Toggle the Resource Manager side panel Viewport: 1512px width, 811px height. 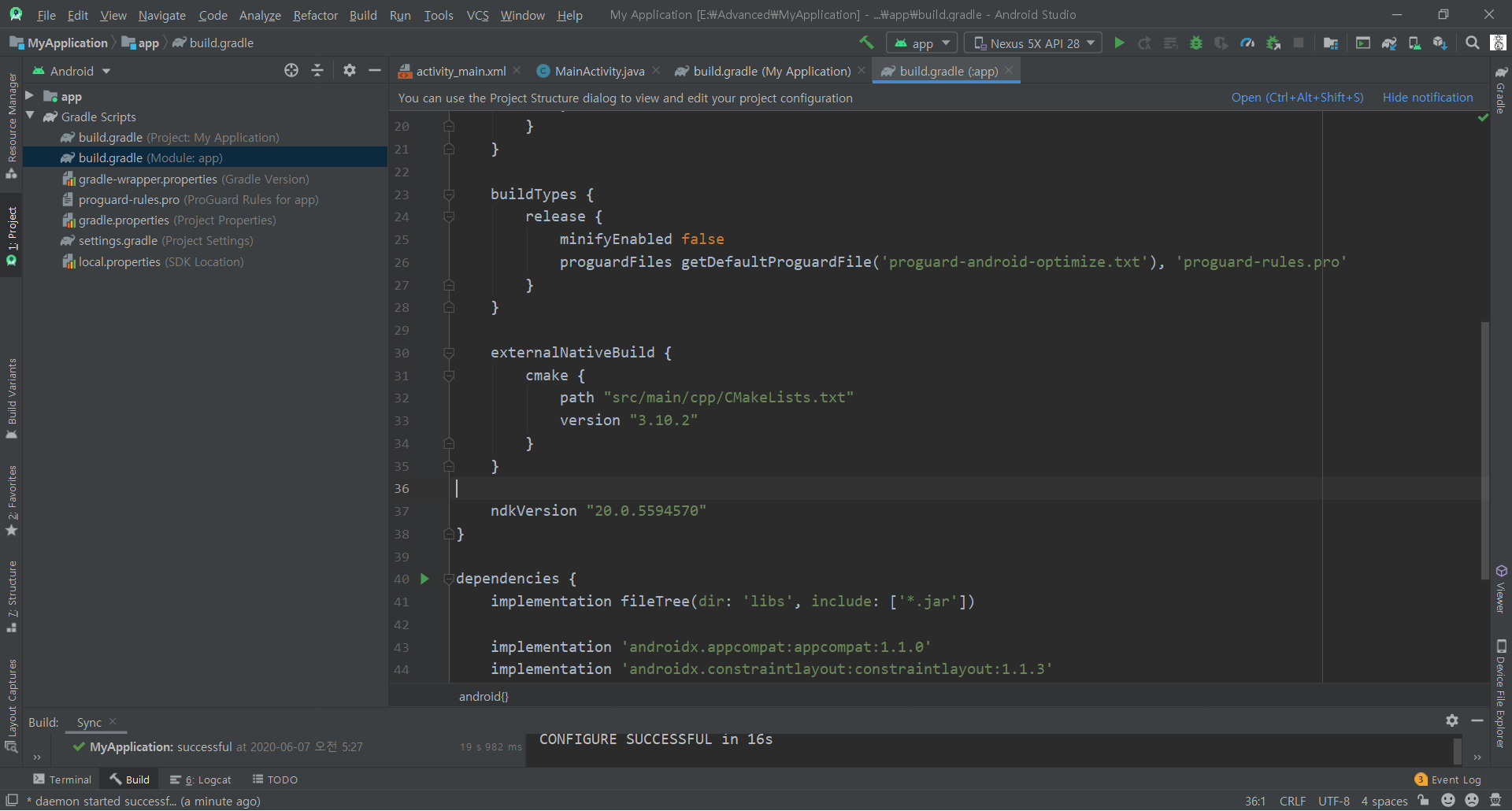click(12, 126)
